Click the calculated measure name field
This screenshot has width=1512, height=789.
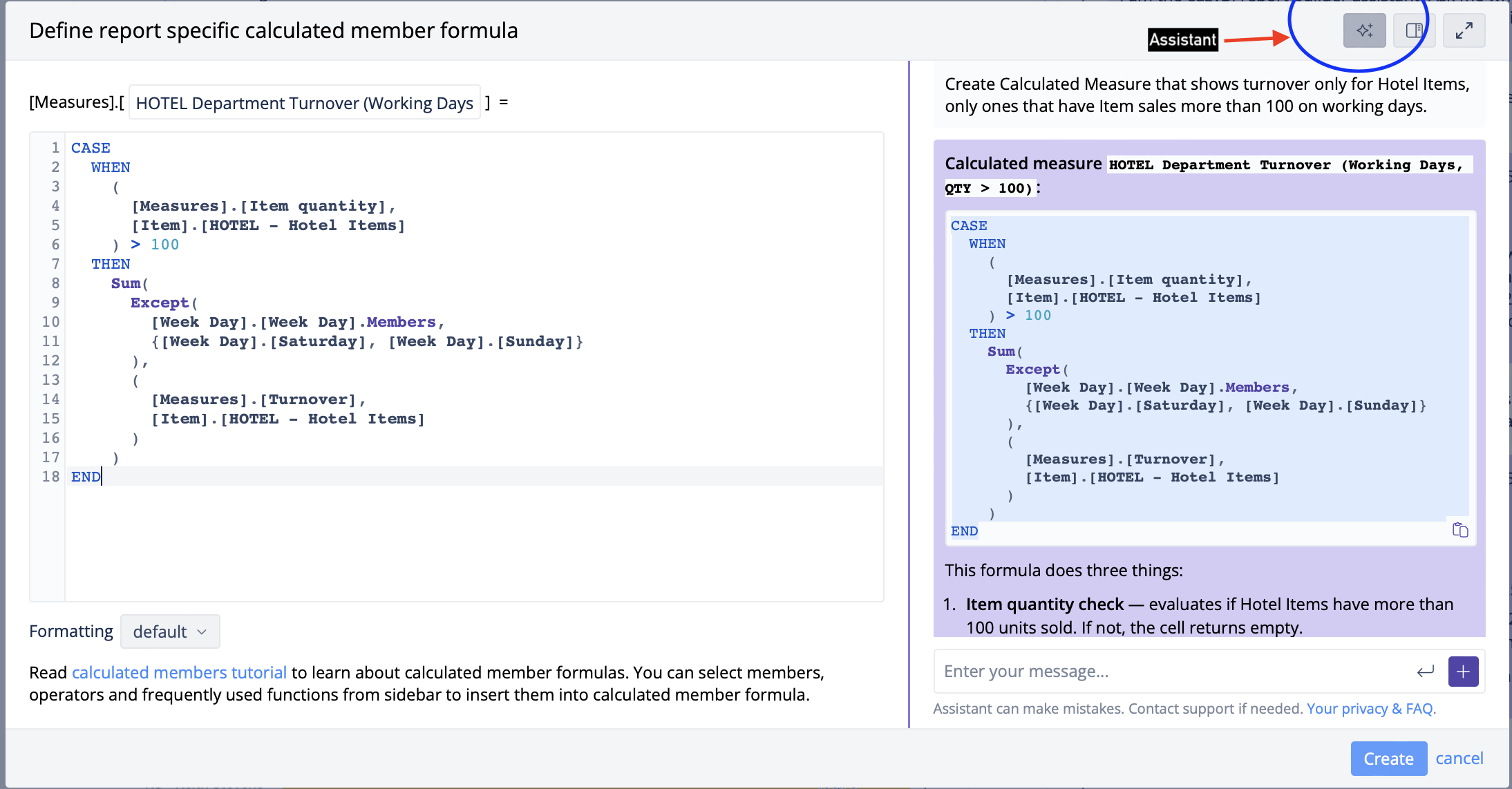304,103
